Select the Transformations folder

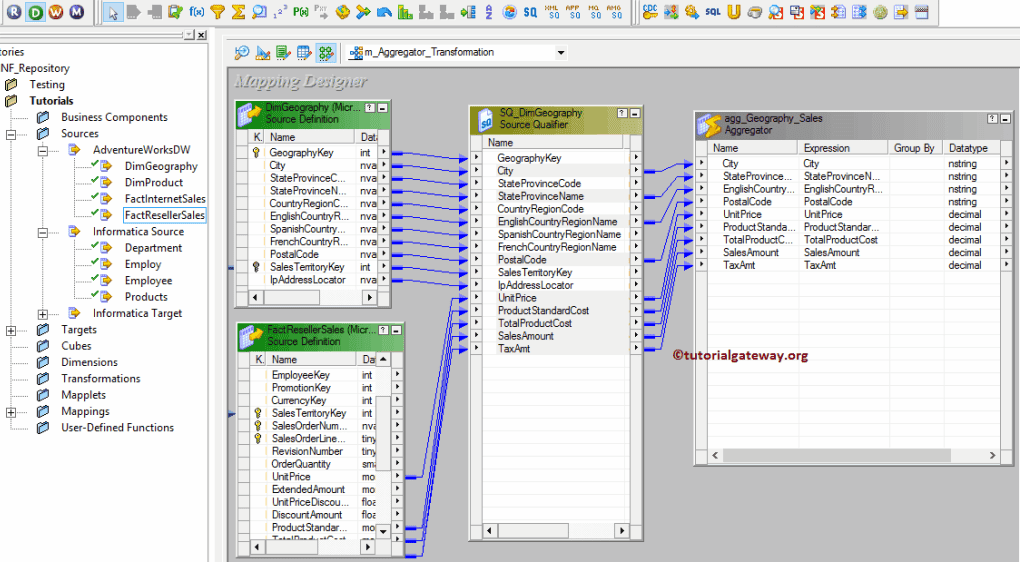[x=100, y=379]
